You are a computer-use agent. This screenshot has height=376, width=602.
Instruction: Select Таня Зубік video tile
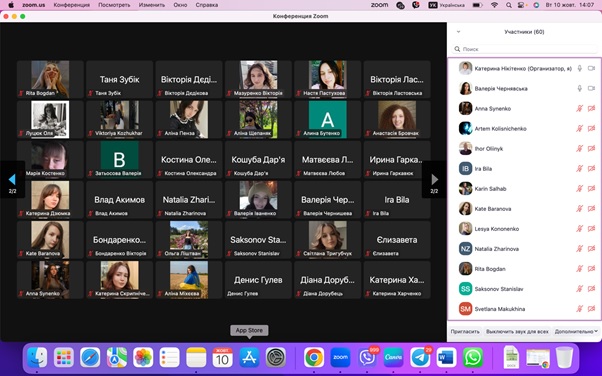pyautogui.click(x=119, y=79)
